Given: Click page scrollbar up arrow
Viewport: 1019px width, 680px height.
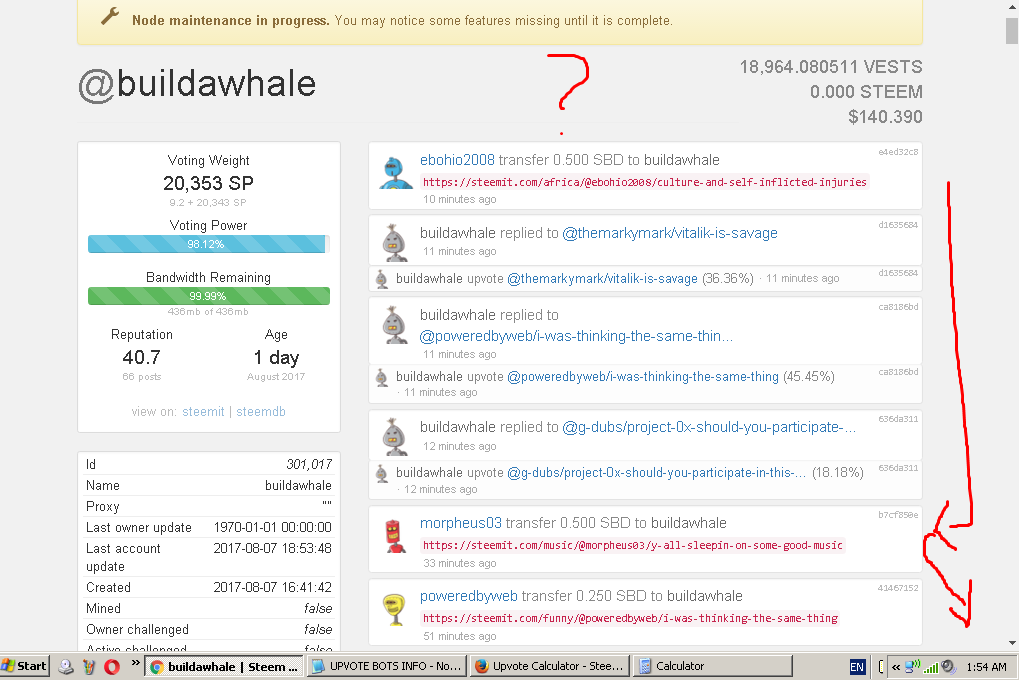Looking at the screenshot, I should tap(1012, 6).
